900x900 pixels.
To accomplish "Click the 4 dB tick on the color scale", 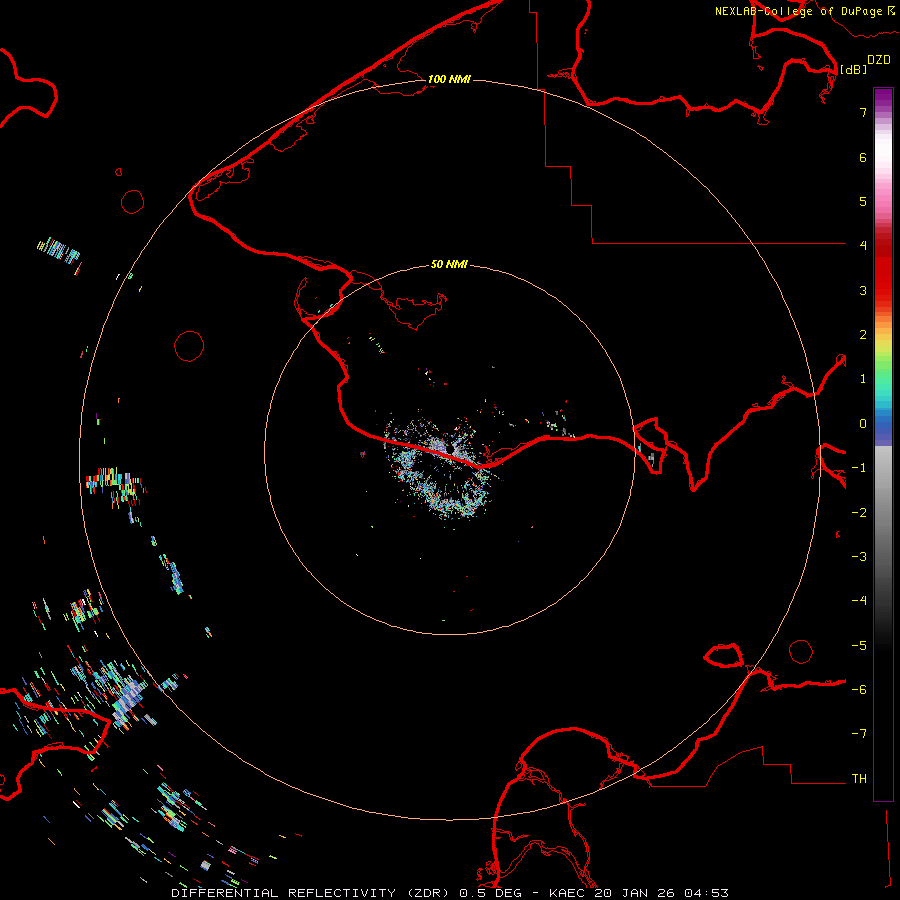I will [x=863, y=246].
